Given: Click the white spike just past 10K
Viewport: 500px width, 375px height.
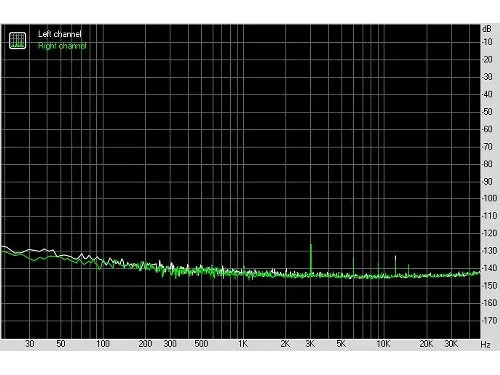Looking at the screenshot, I should (x=395, y=265).
